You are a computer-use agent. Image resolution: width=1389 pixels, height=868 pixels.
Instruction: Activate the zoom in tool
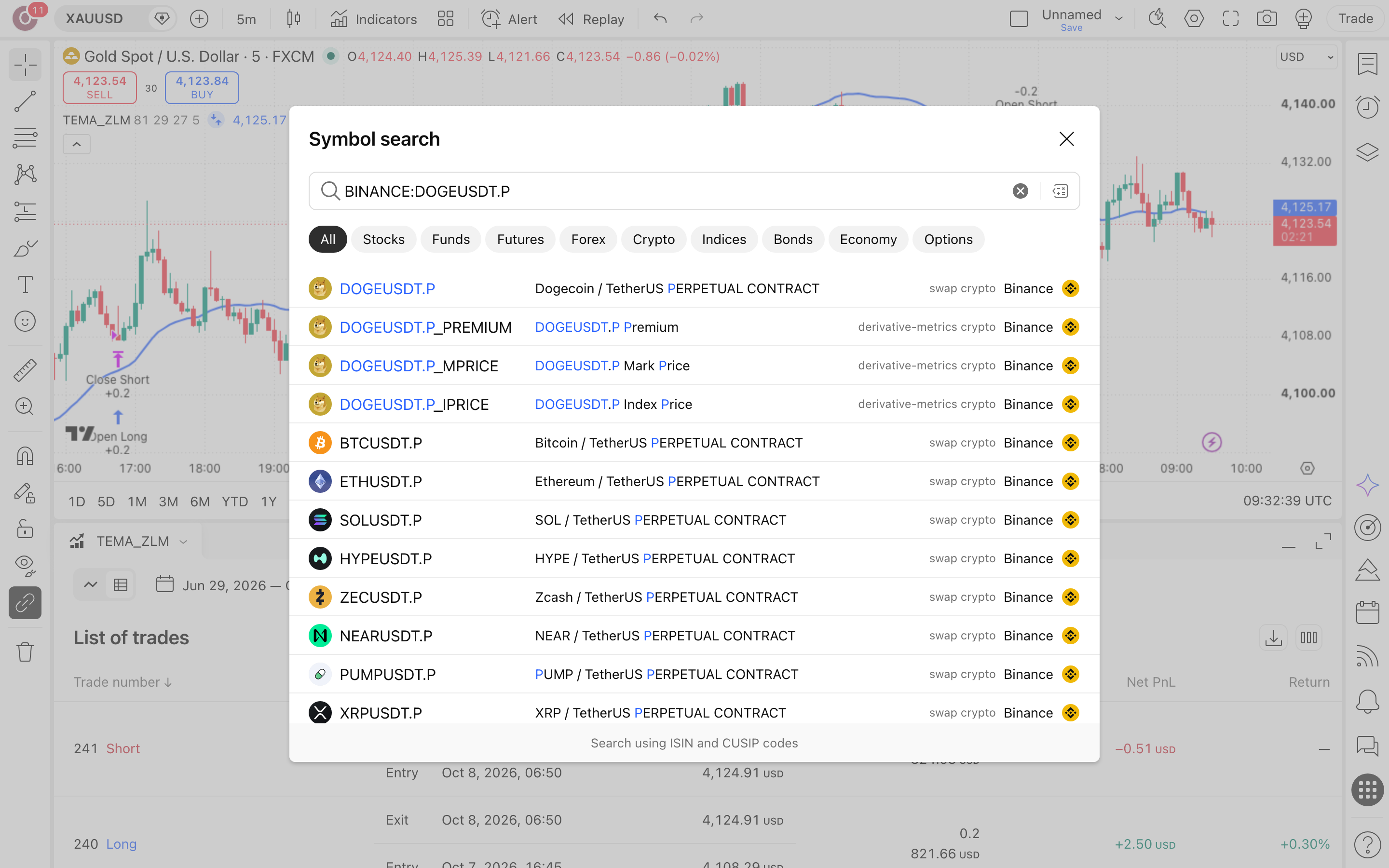25,407
